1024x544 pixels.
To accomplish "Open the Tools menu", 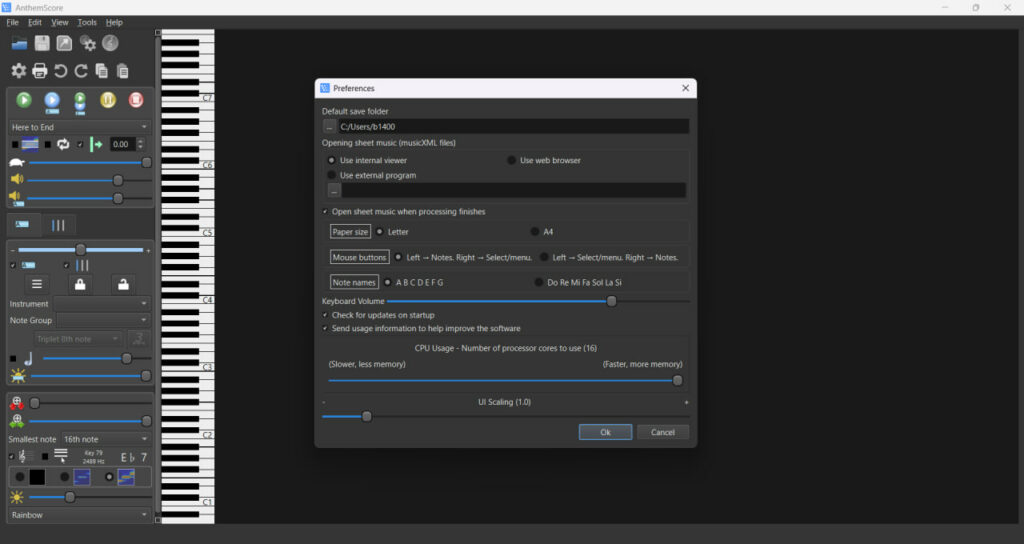I will 87,22.
